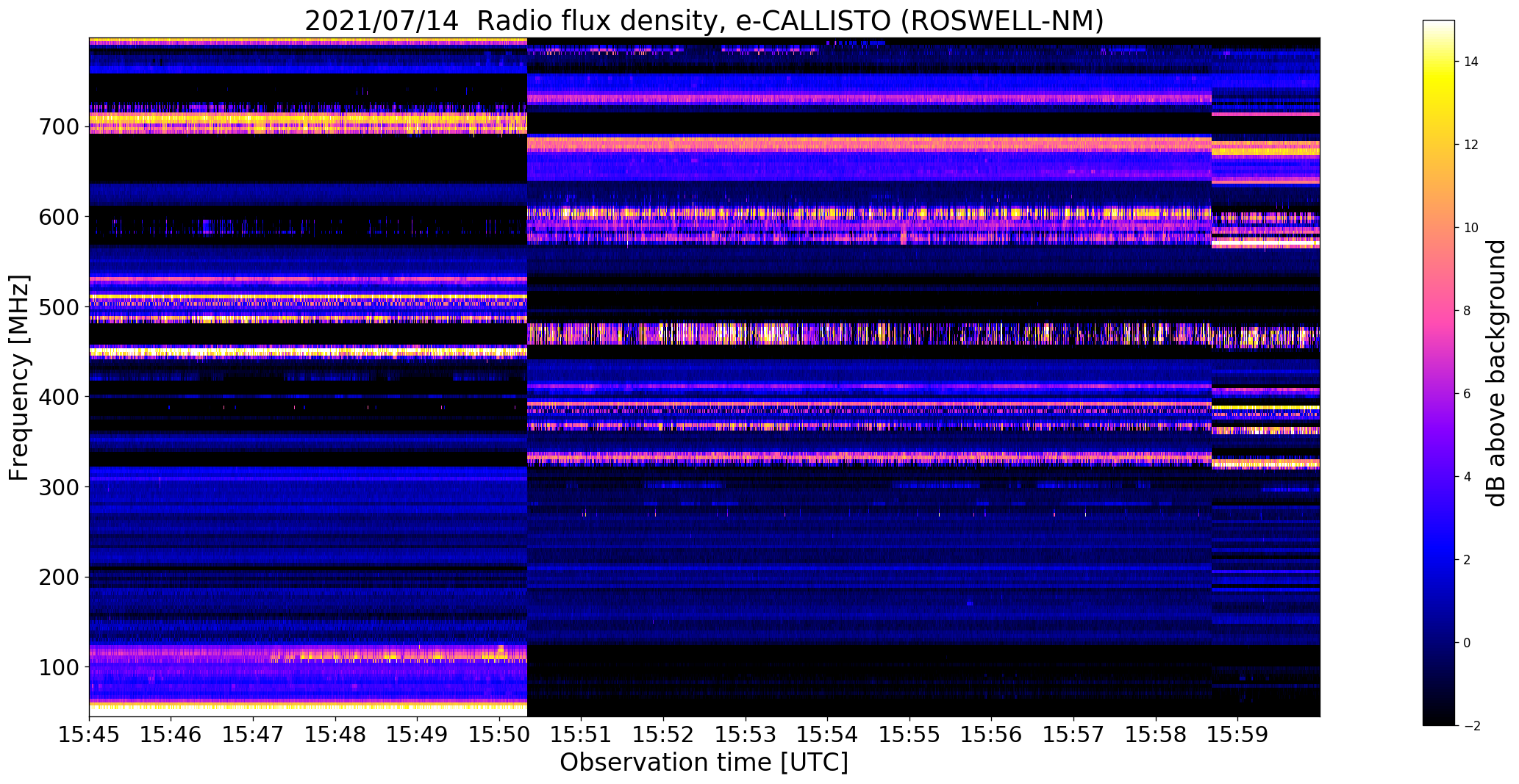Click the colorbar tick label 10
This screenshot has width=1519, height=784.
click(1471, 228)
